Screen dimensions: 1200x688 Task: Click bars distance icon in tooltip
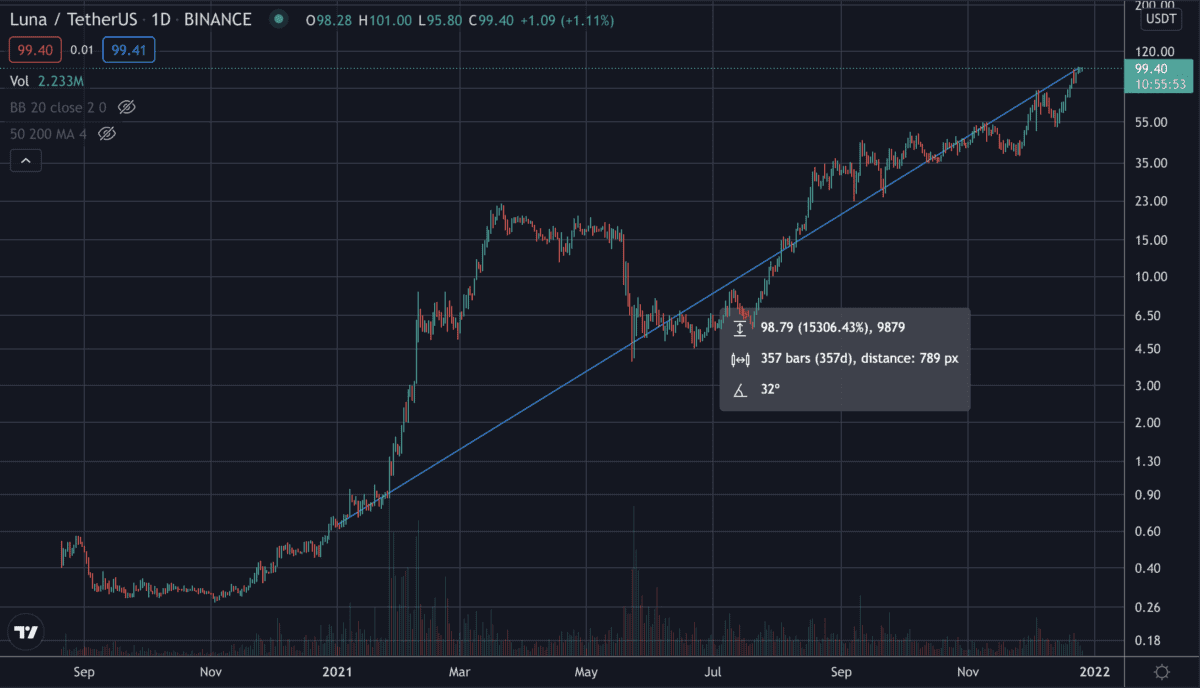[x=740, y=359]
